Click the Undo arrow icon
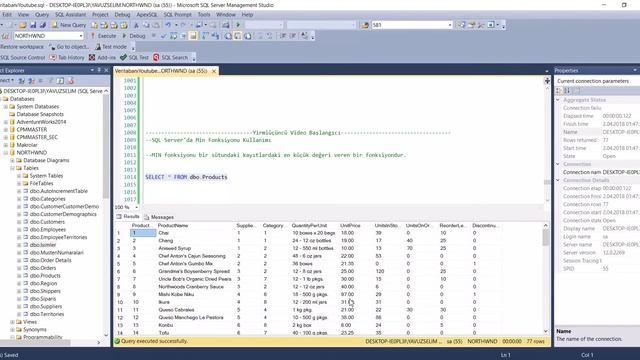The image size is (640, 360). [168, 25]
